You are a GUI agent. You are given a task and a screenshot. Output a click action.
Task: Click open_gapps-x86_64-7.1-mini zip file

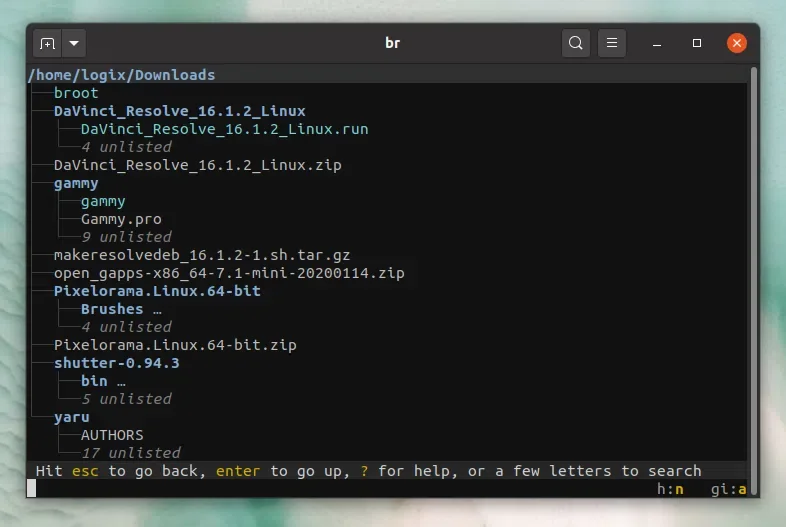click(229, 273)
